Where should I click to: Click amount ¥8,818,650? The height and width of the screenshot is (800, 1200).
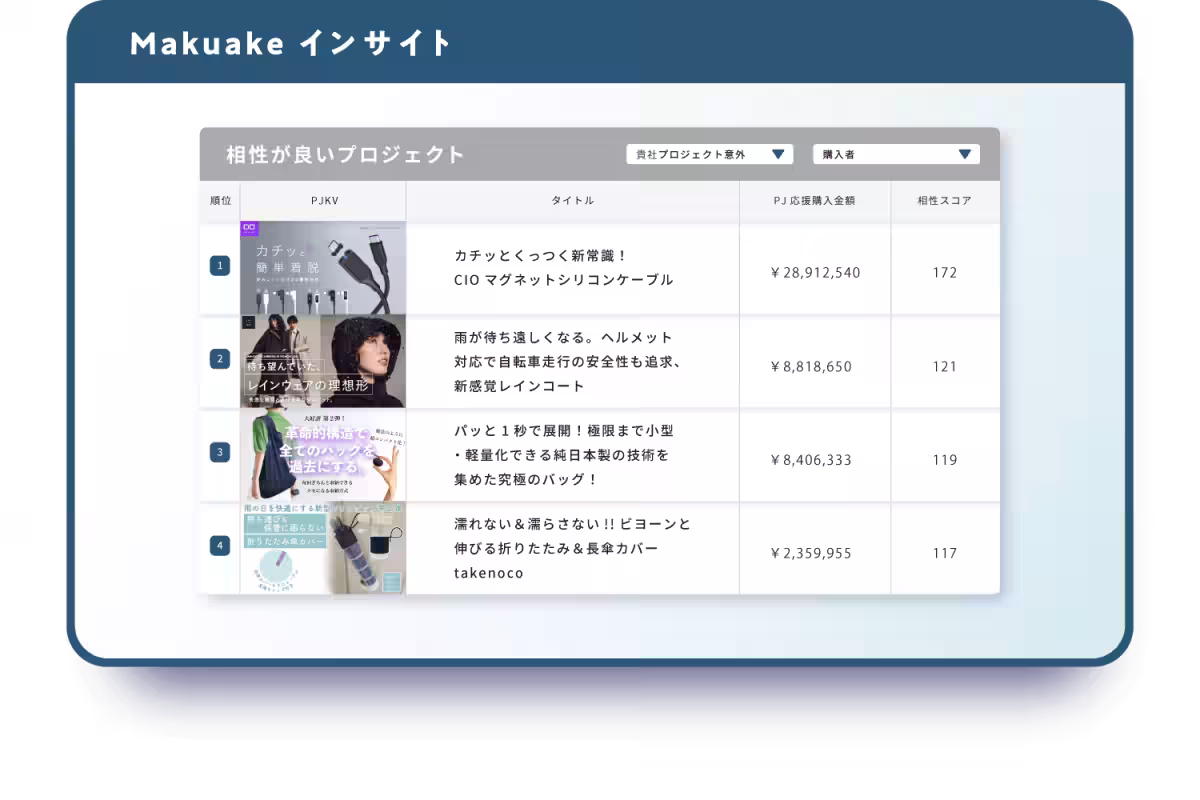tap(811, 367)
